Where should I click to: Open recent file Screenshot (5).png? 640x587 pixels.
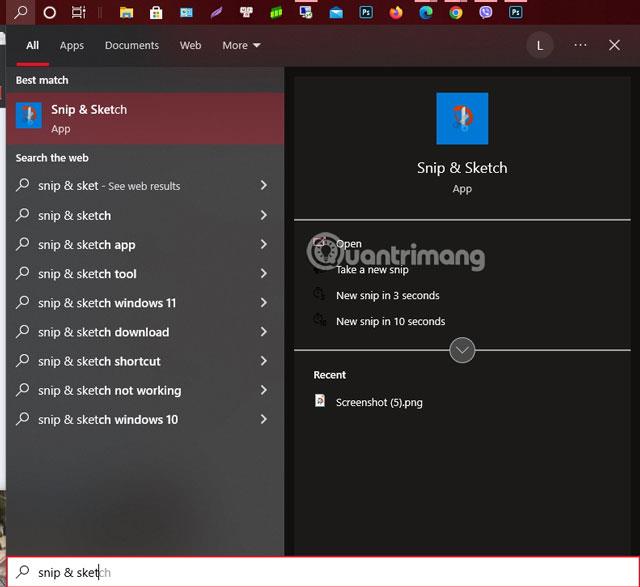point(379,402)
